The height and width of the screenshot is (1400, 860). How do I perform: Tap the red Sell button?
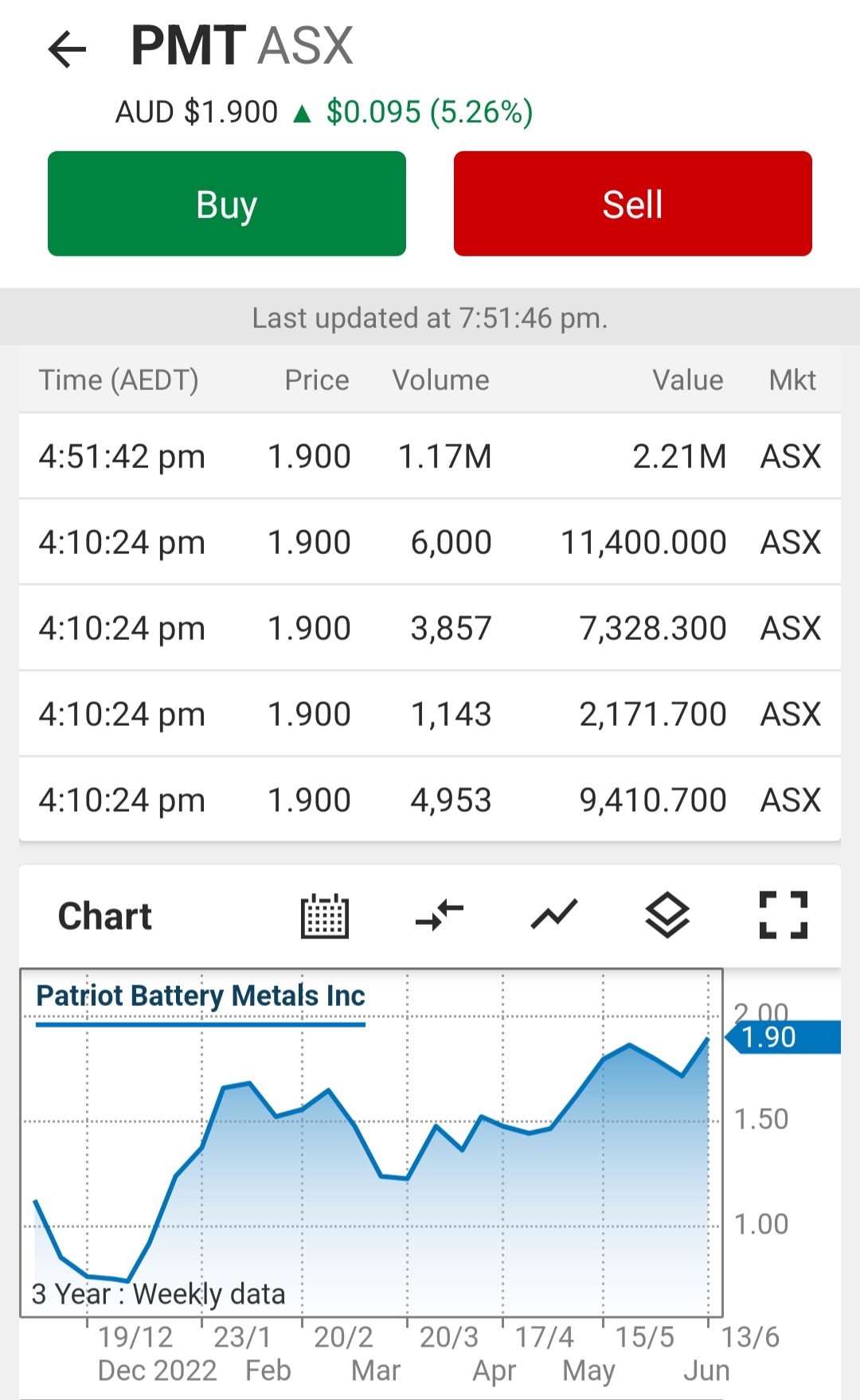coord(633,204)
